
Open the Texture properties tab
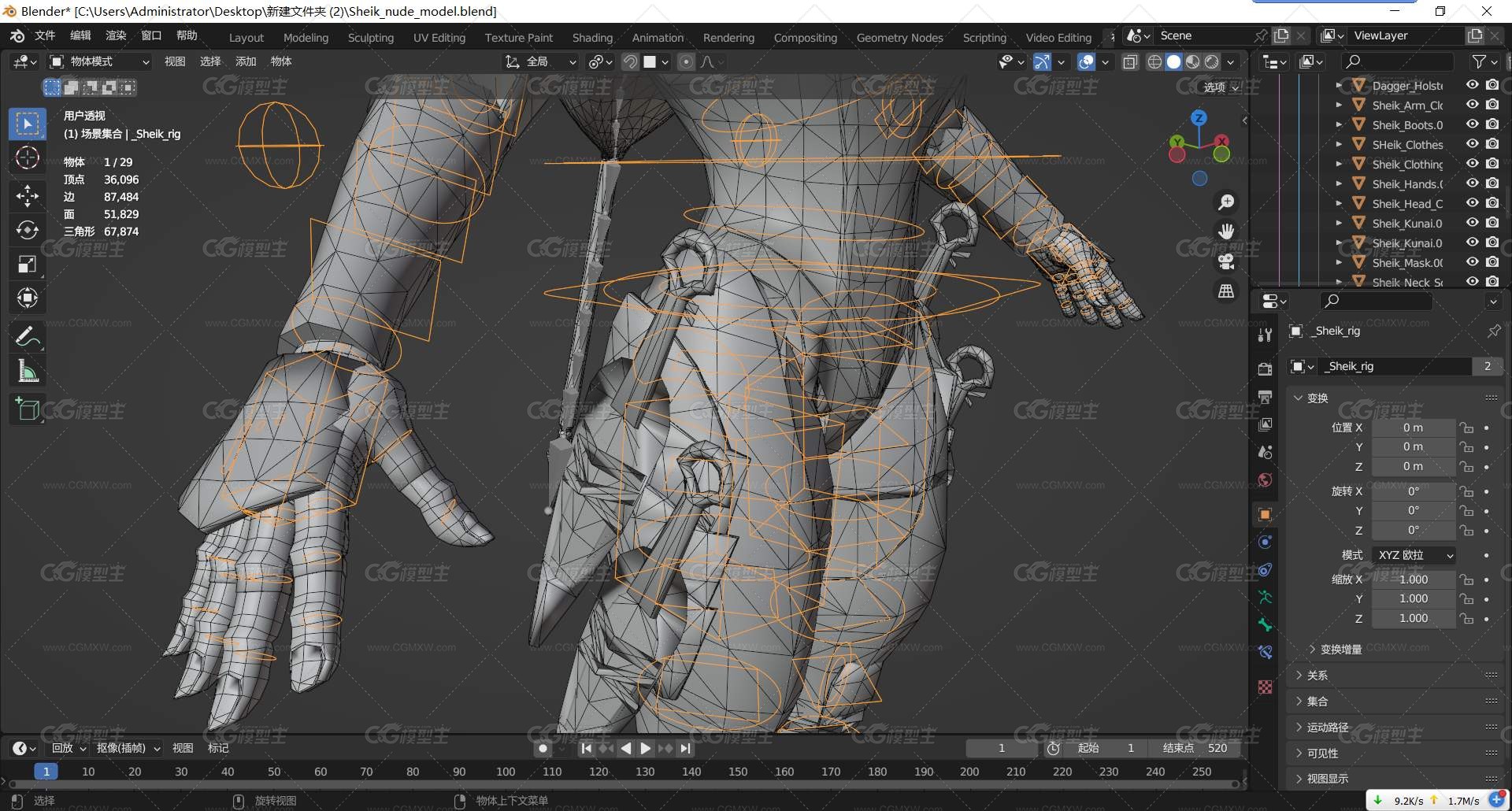[1265, 687]
